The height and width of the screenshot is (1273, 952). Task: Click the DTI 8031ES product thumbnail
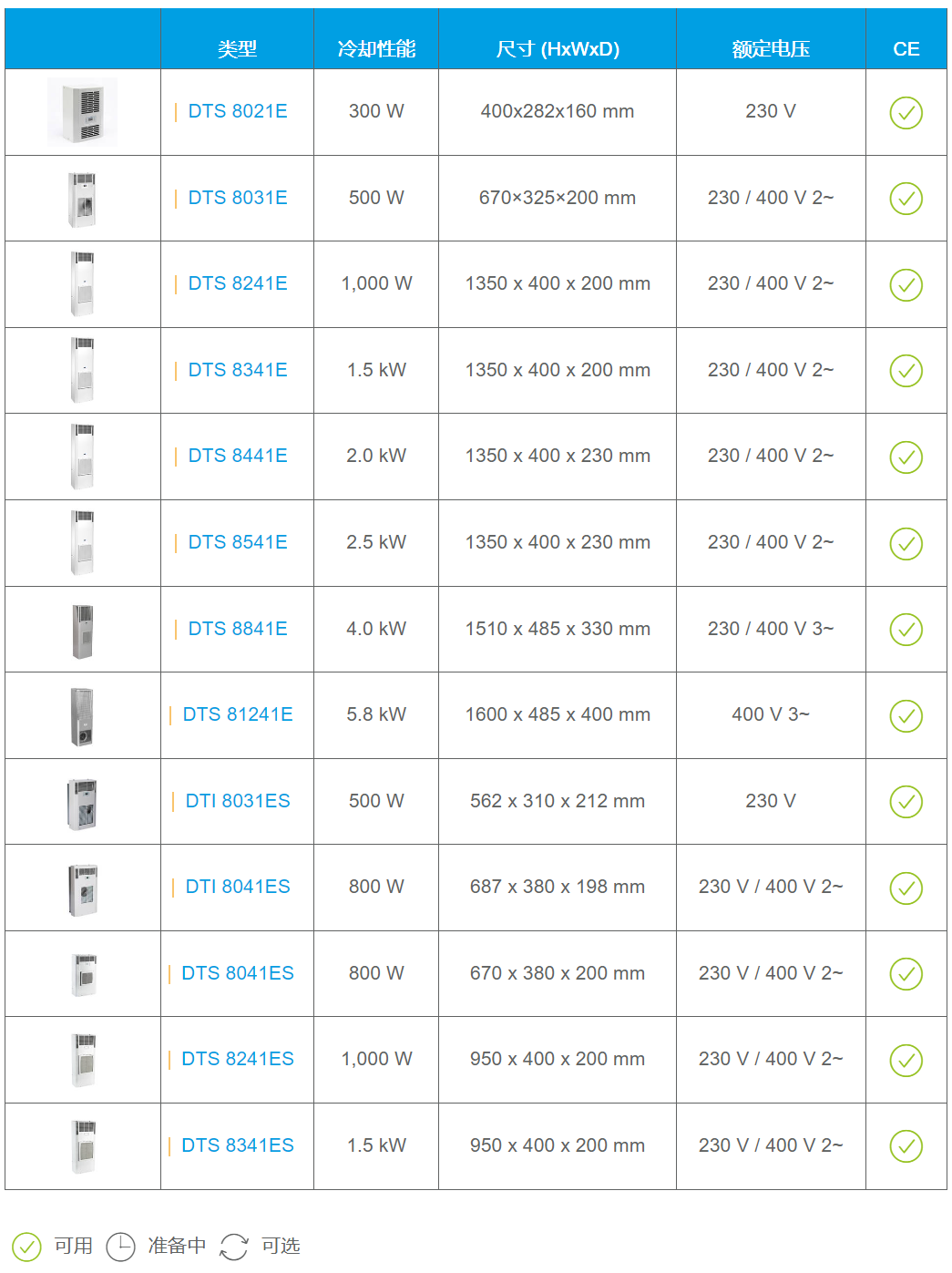coord(82,803)
